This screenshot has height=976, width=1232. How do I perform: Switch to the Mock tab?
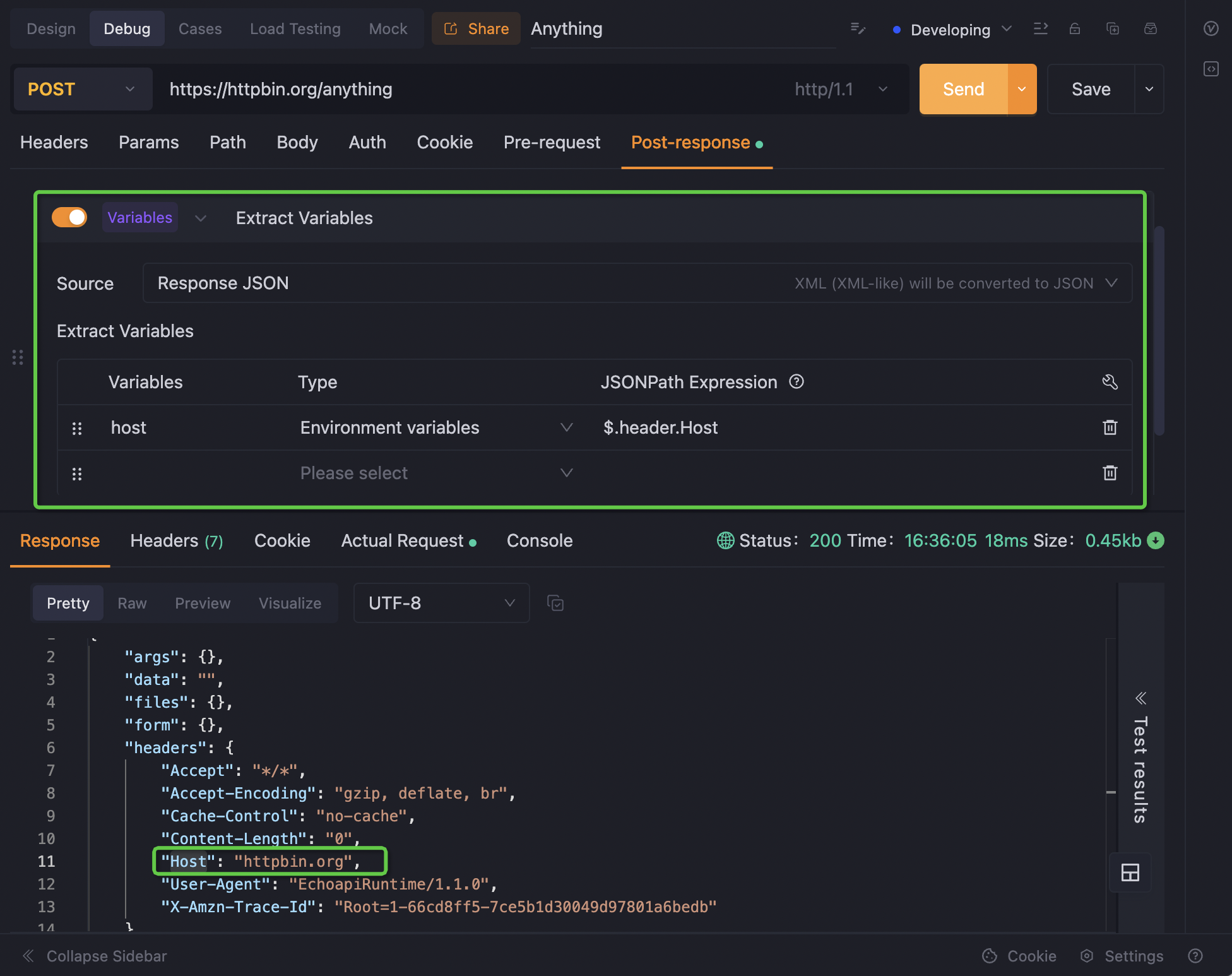(388, 28)
